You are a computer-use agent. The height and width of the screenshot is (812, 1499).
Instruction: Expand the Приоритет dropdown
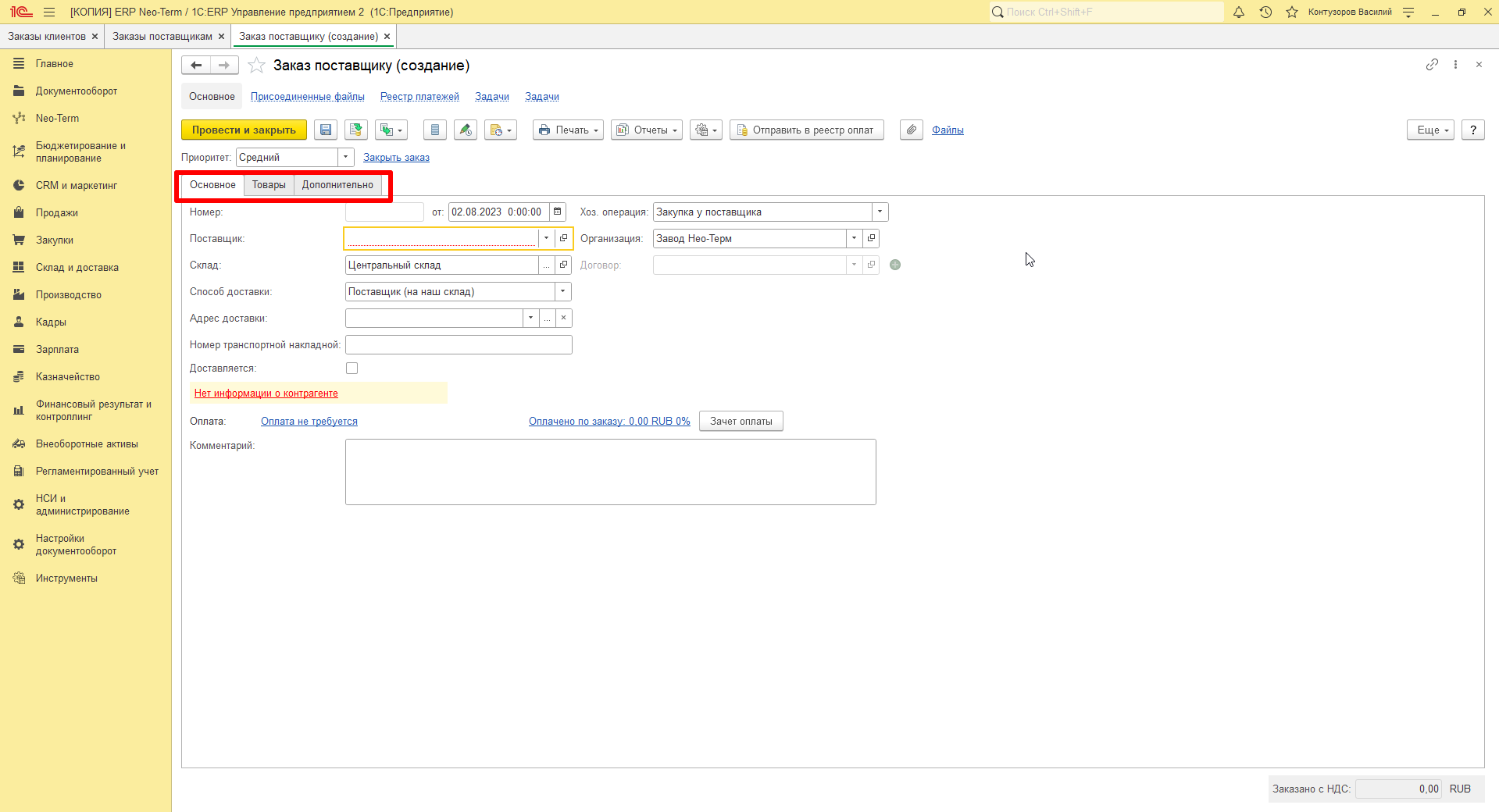(345, 158)
